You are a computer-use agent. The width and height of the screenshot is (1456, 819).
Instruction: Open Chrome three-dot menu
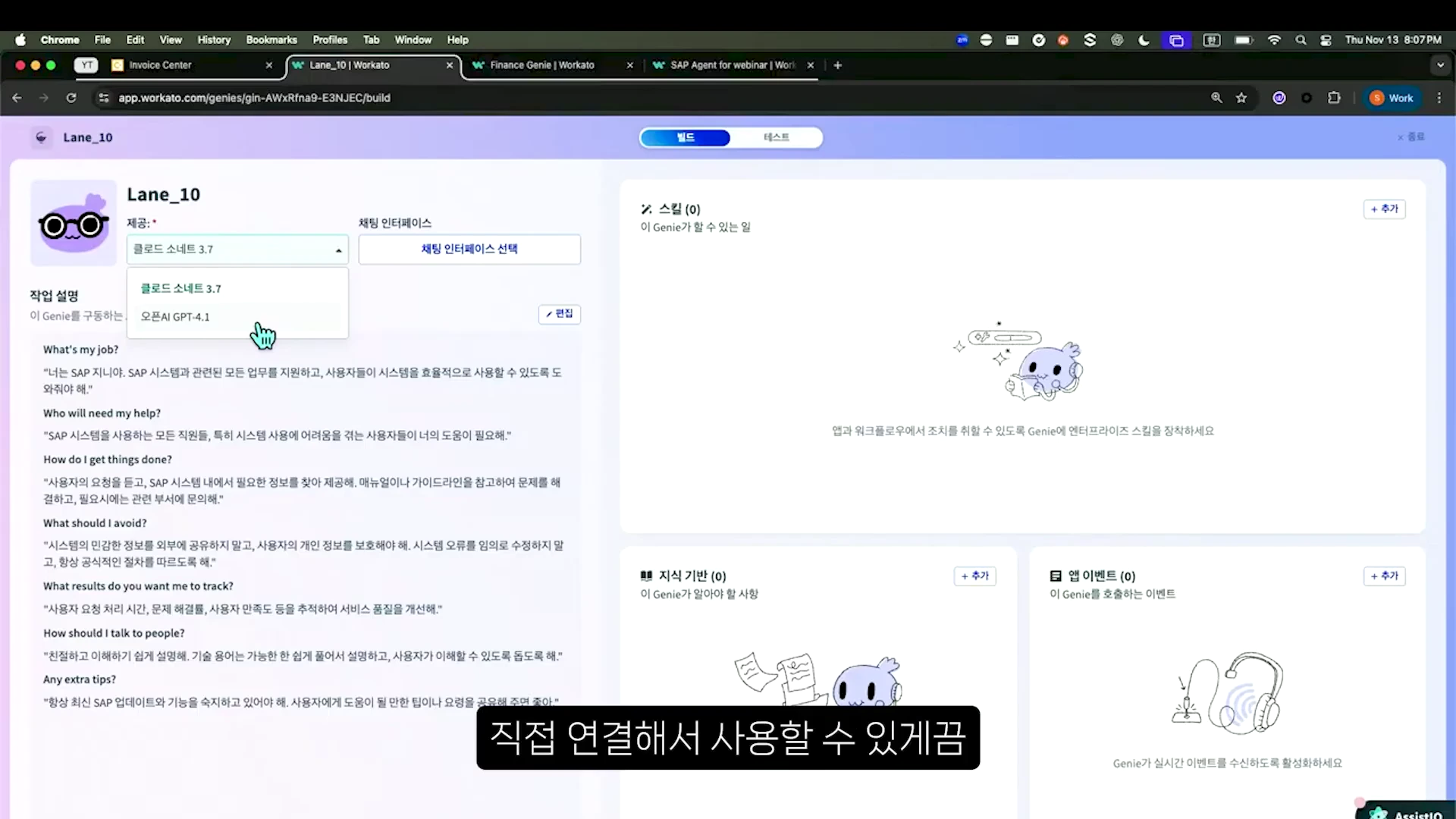[1439, 98]
